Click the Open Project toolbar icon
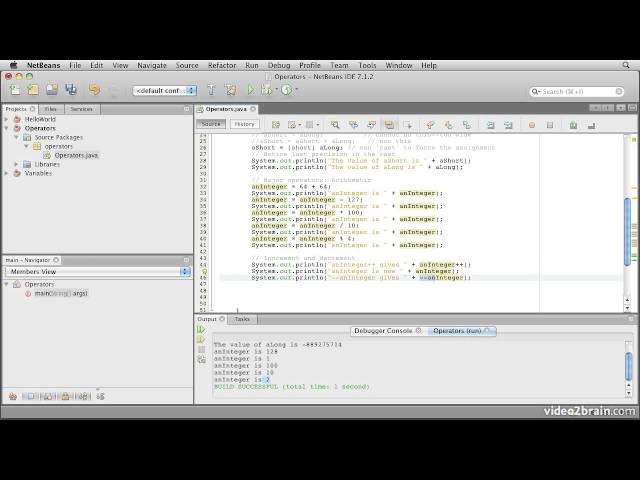This screenshot has width=640, height=480. (x=52, y=89)
